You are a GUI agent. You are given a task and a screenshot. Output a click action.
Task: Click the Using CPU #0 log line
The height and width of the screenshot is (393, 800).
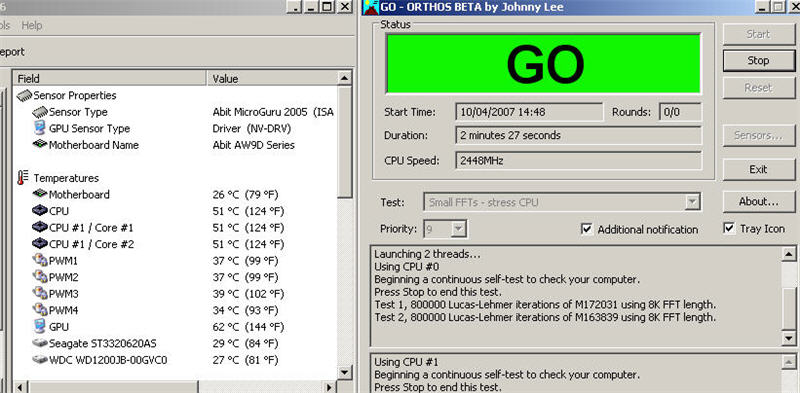(406, 266)
